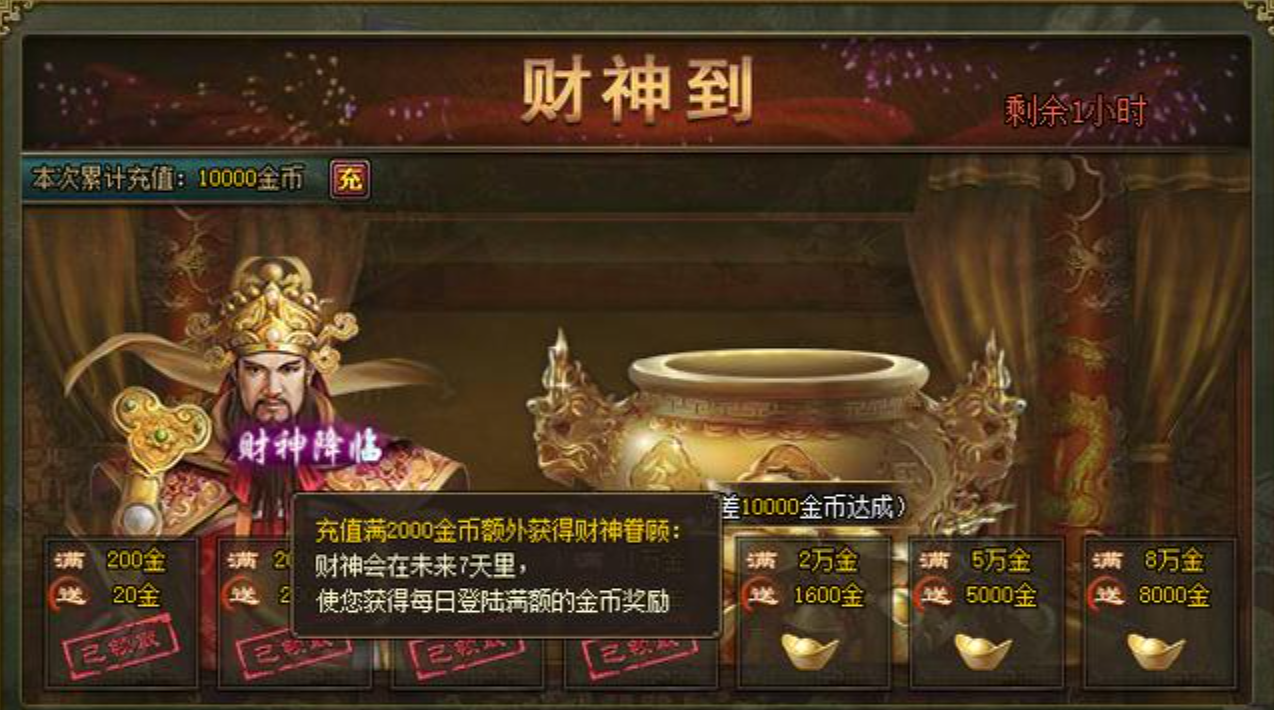Screen dimensions: 1274x710
Task: Click the 送 badge beside 5000金
Action: click(x=936, y=596)
